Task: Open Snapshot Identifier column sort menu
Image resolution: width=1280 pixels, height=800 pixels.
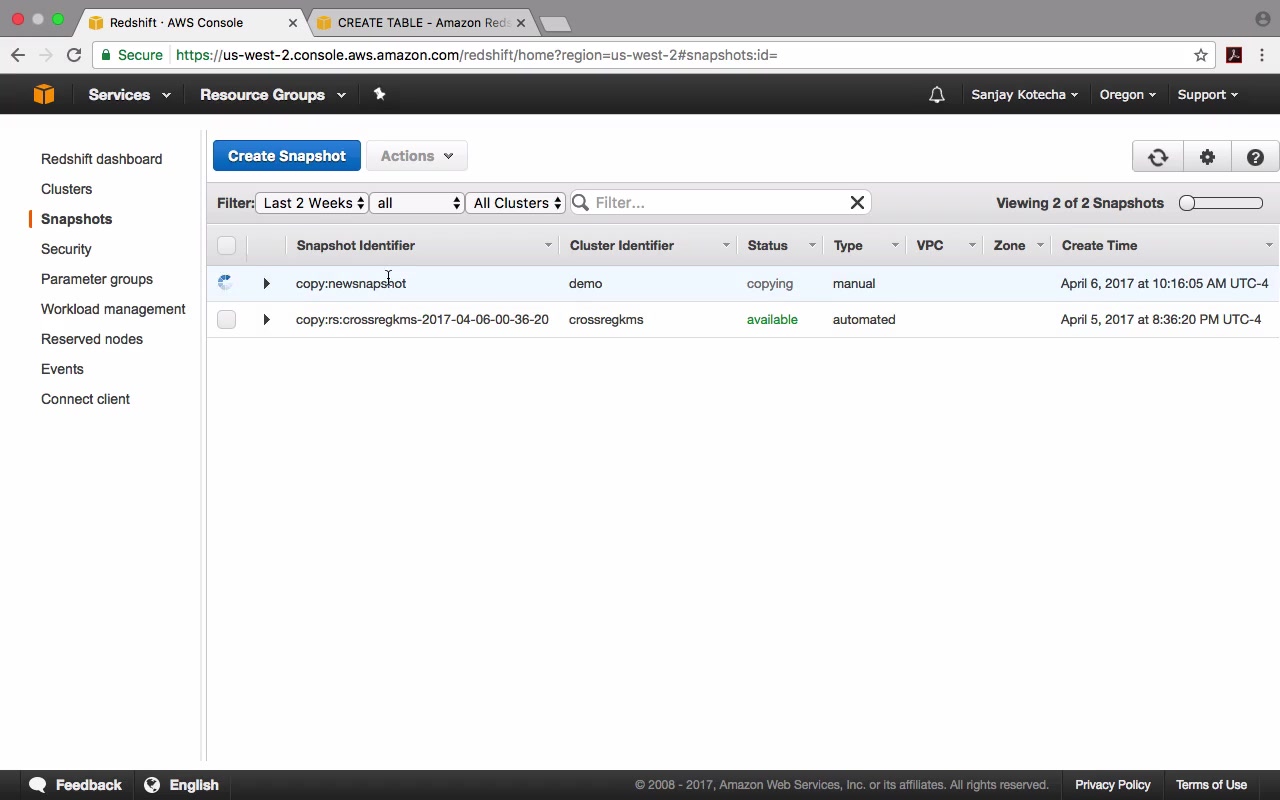Action: [x=548, y=245]
